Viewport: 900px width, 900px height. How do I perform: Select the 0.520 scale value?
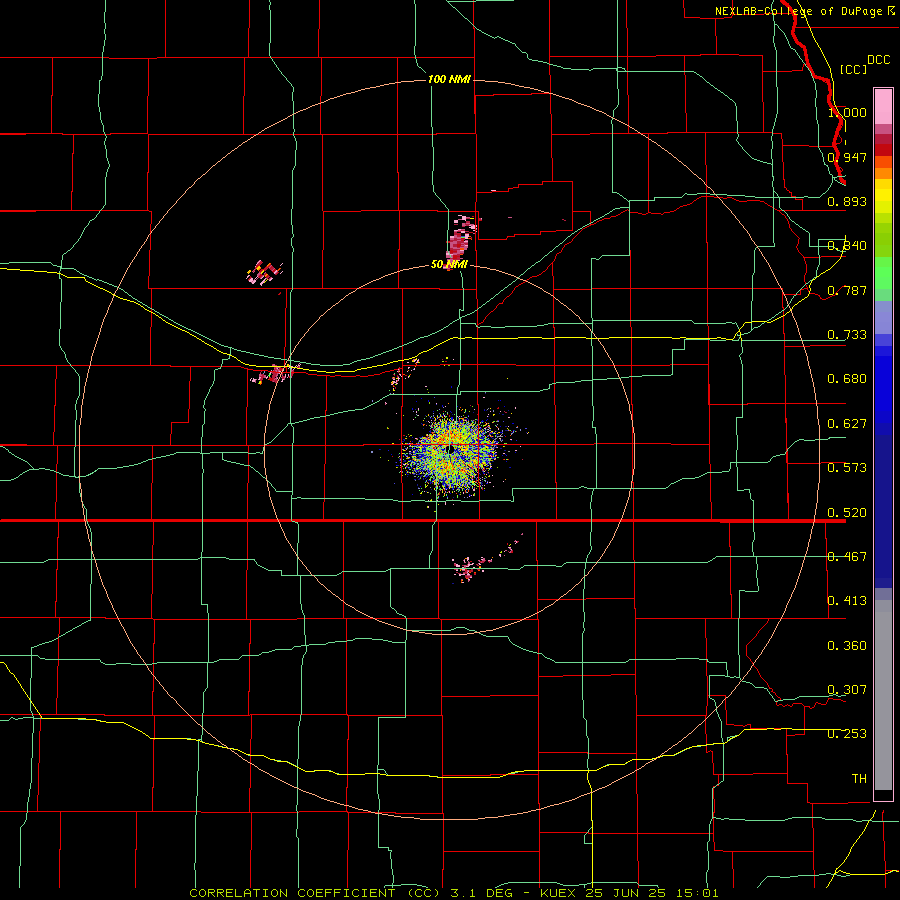(847, 513)
